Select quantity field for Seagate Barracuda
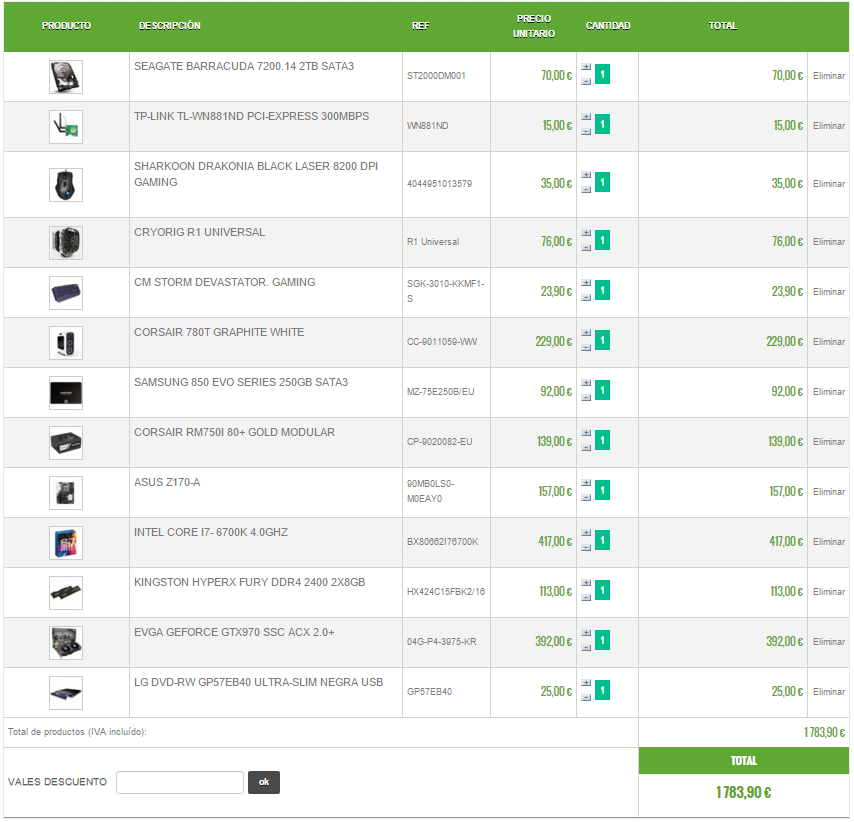Screen dimensions: 854x822 point(602,75)
